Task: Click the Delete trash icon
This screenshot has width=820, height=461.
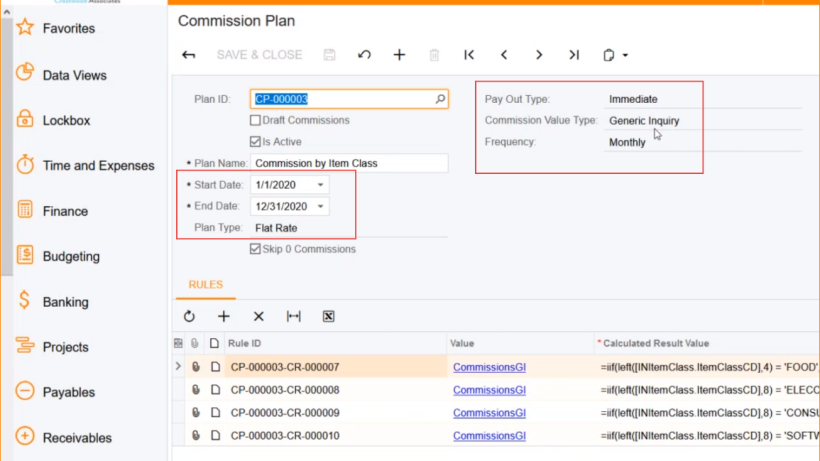Action: click(434, 55)
